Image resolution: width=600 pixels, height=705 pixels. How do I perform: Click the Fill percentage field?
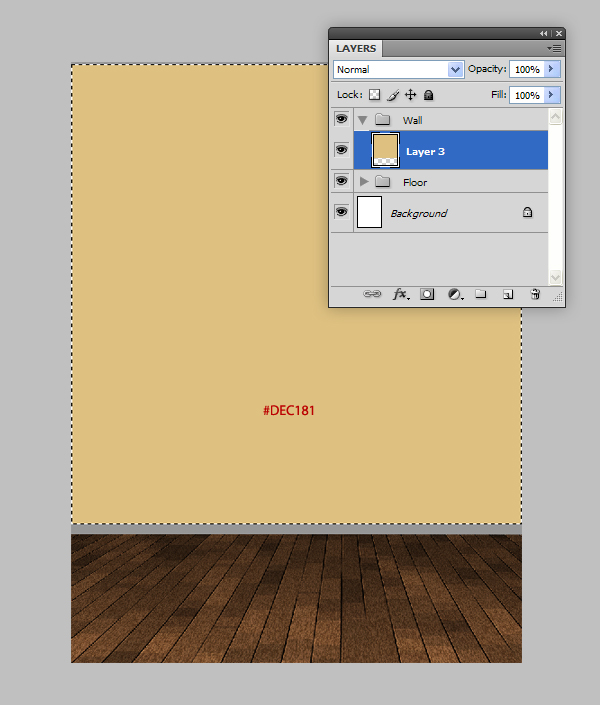pyautogui.click(x=526, y=95)
